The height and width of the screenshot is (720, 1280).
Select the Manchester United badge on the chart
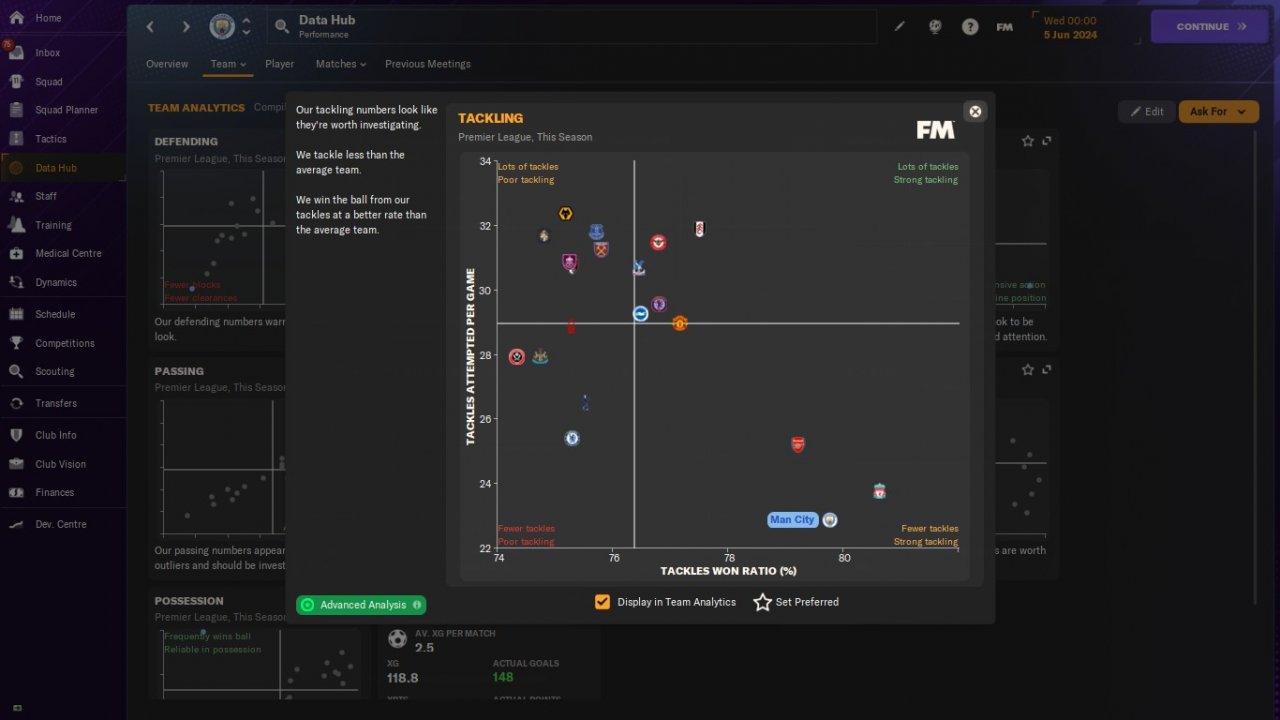680,323
